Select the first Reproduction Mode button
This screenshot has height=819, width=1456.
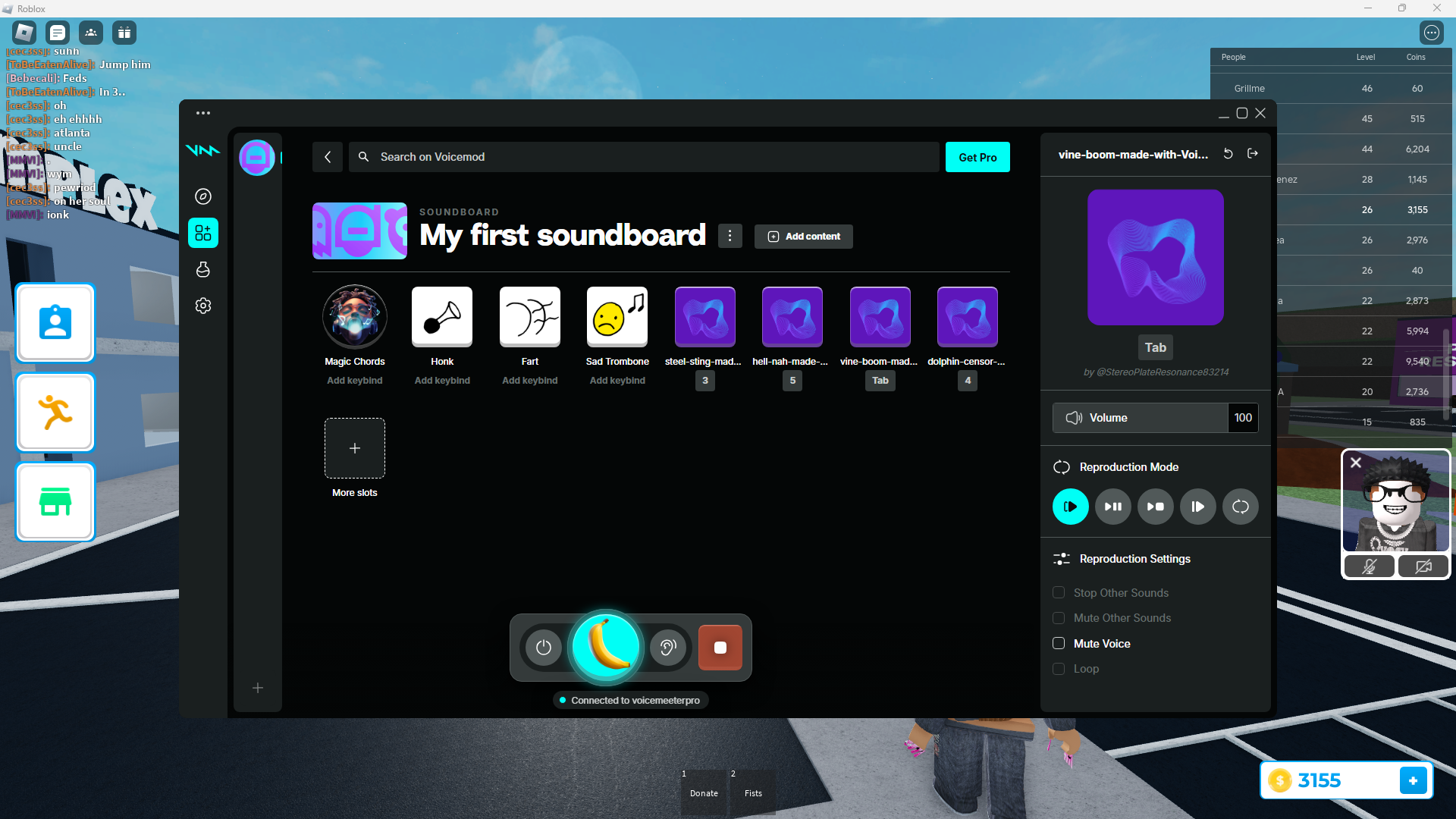(1071, 507)
